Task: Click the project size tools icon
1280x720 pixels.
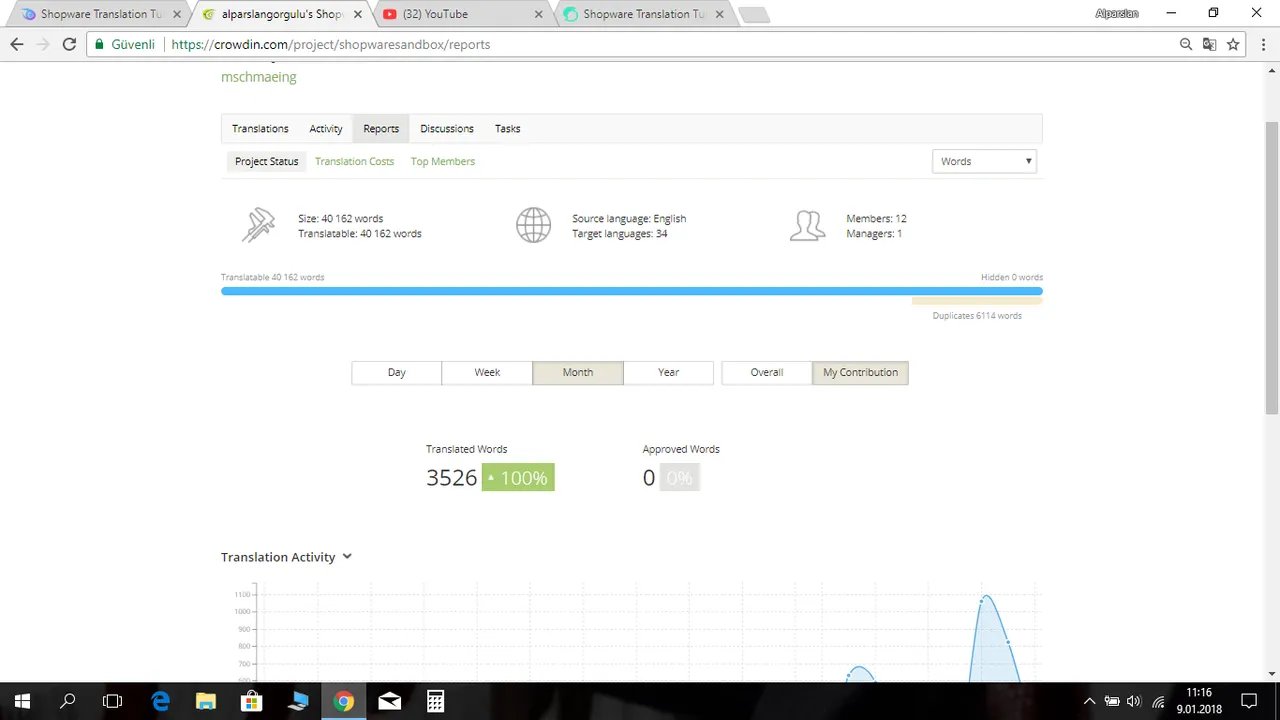Action: tap(258, 225)
